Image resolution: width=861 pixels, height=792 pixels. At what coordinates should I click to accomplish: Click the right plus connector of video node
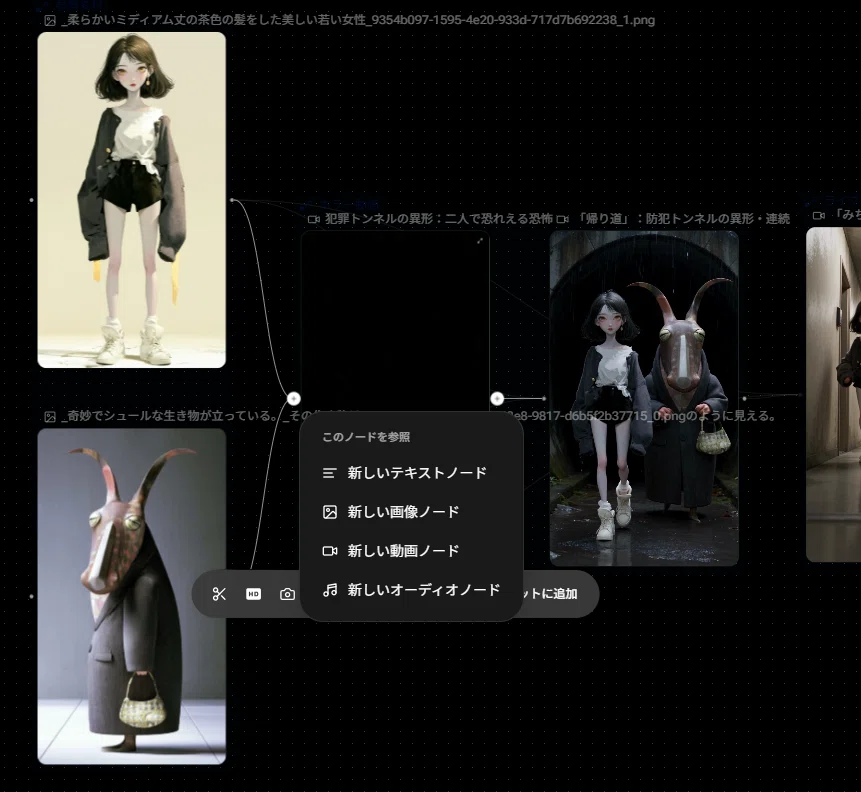tap(497, 398)
